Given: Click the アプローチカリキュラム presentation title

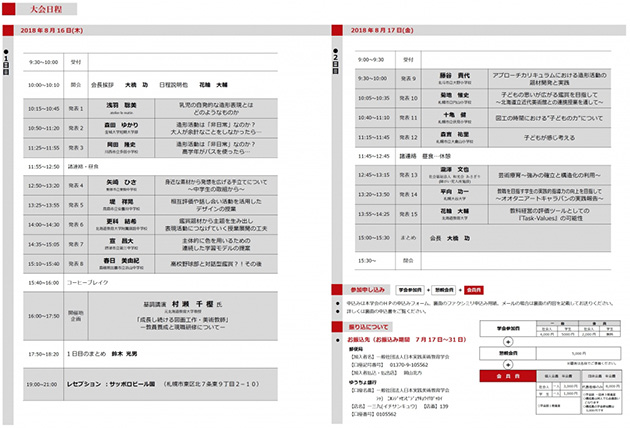Looking at the screenshot, I should [x=549, y=79].
